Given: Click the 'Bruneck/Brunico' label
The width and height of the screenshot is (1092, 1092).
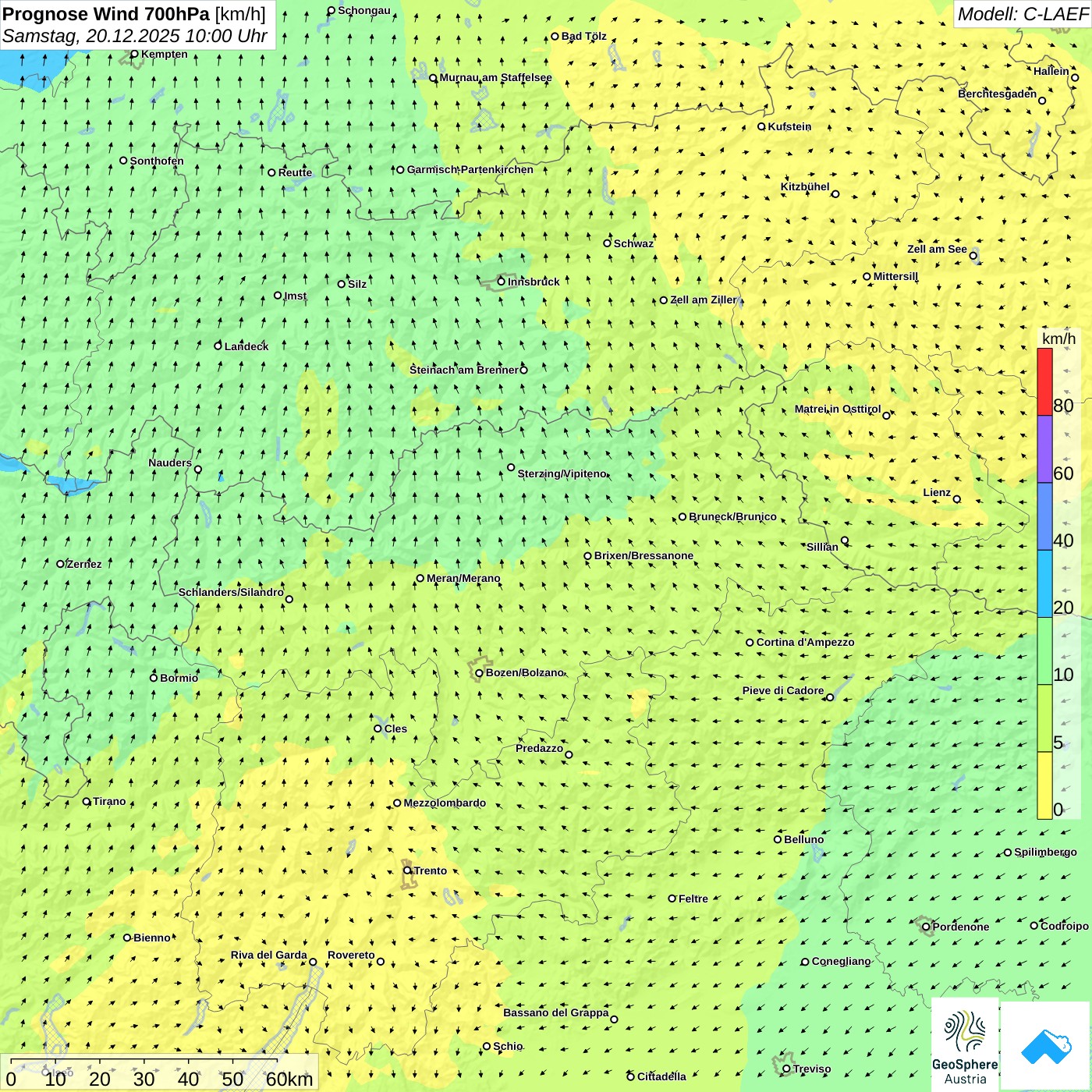Looking at the screenshot, I should pyautogui.click(x=732, y=516).
